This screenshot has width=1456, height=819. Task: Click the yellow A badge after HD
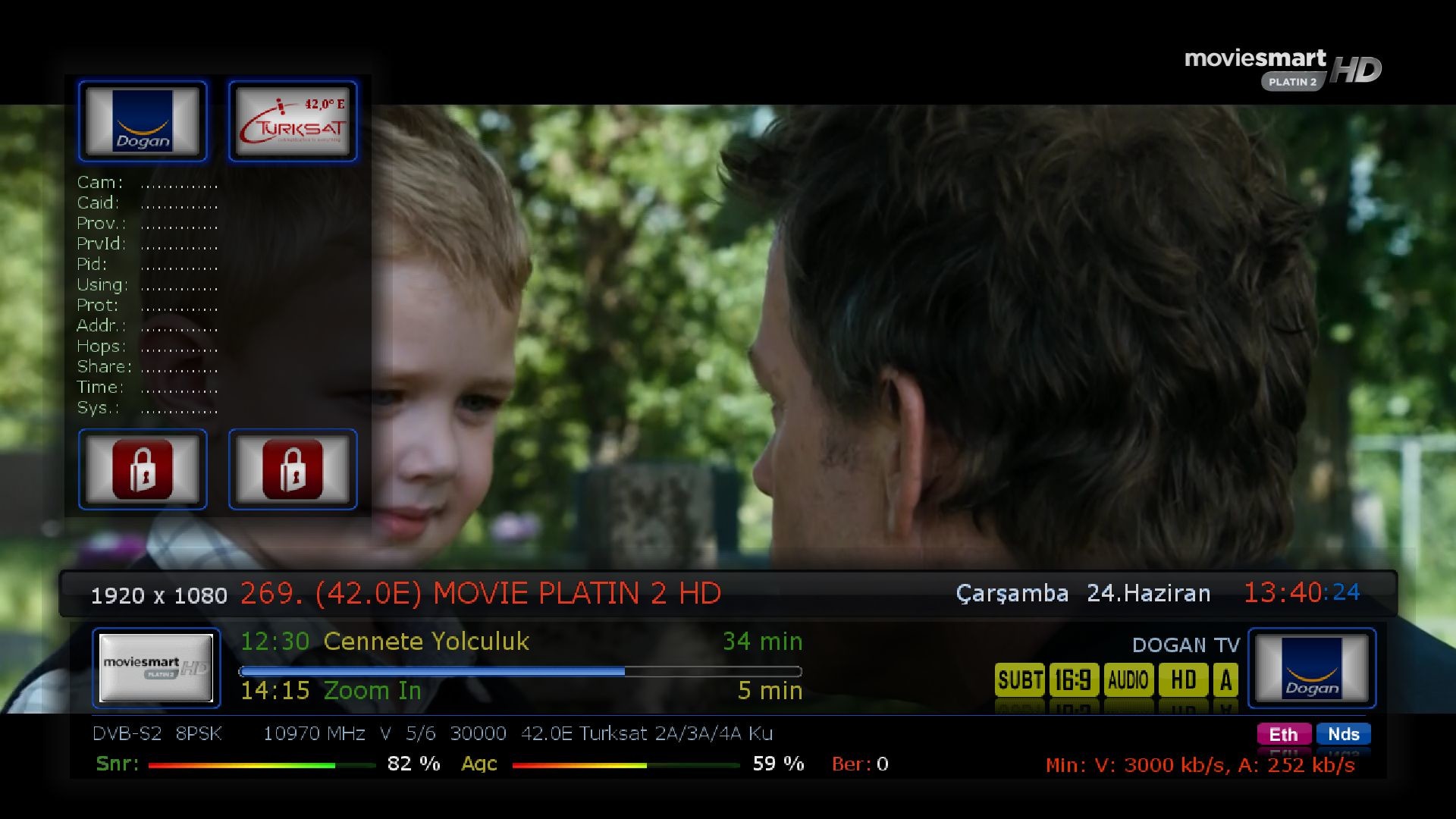click(x=1225, y=680)
